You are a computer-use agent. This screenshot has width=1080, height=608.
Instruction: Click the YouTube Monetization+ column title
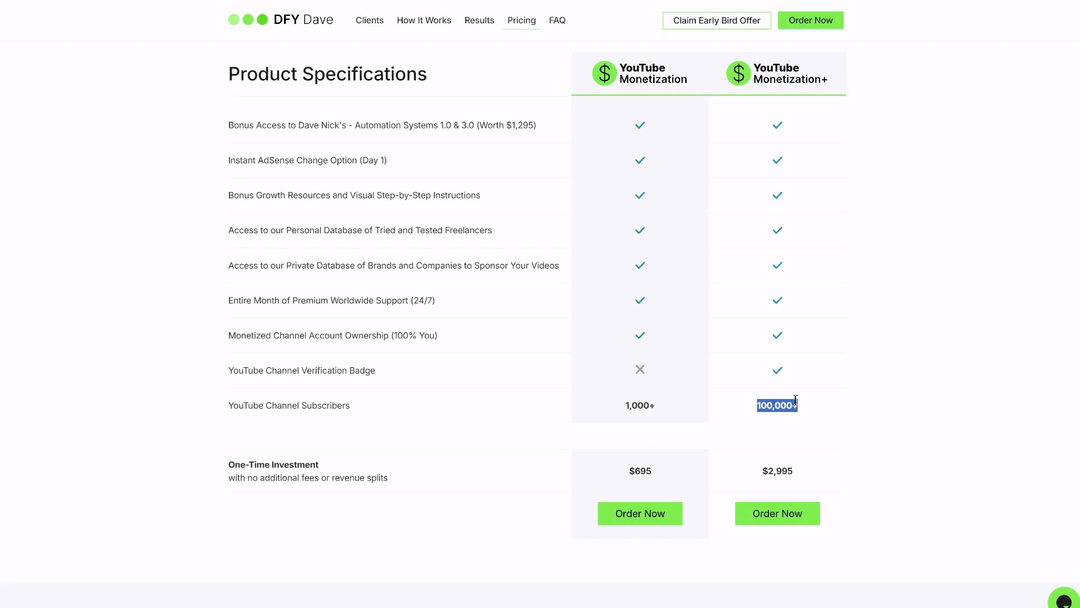click(790, 73)
